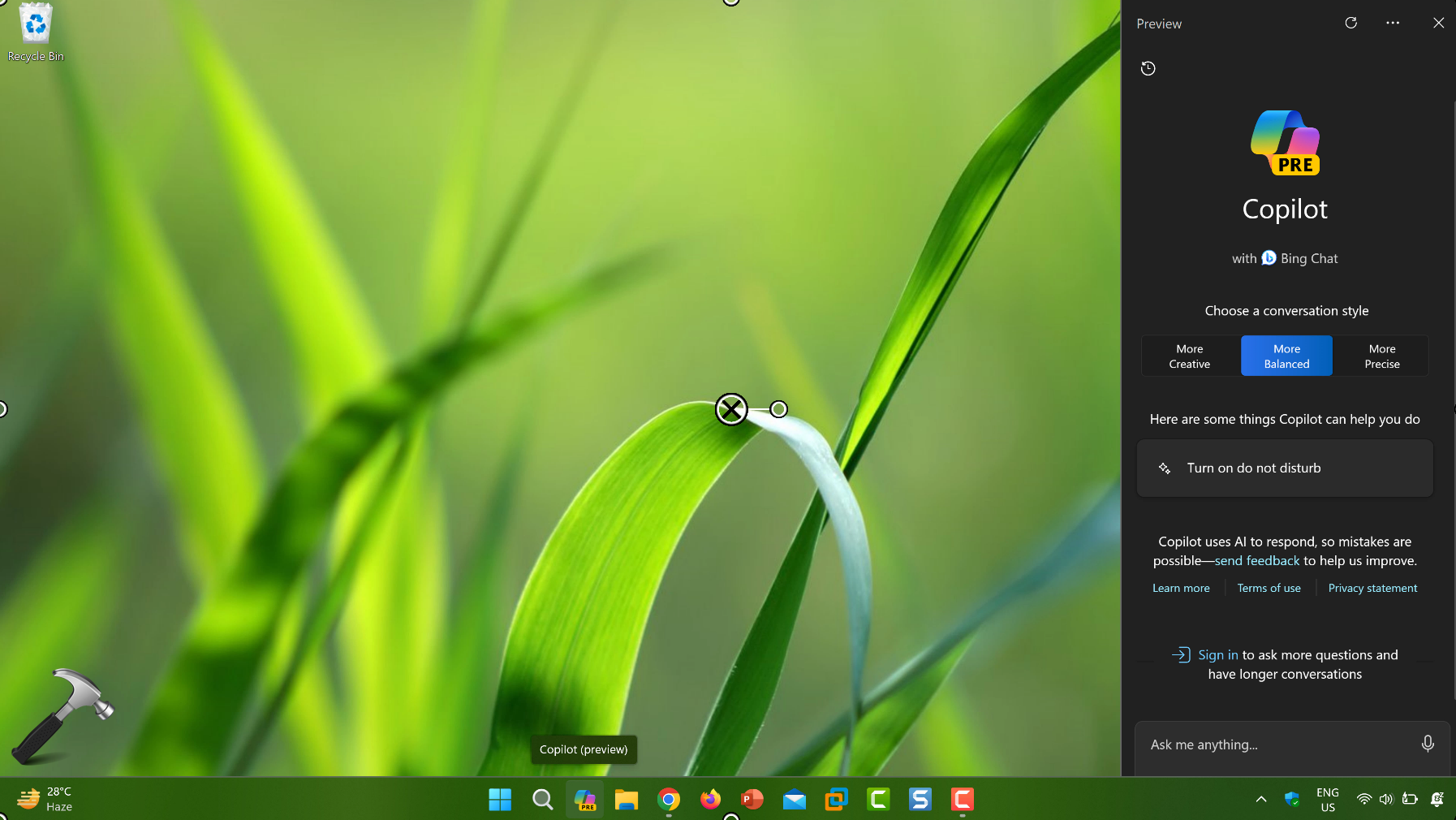Select More Precise conversation style
Image resolution: width=1456 pixels, height=820 pixels.
(1381, 356)
